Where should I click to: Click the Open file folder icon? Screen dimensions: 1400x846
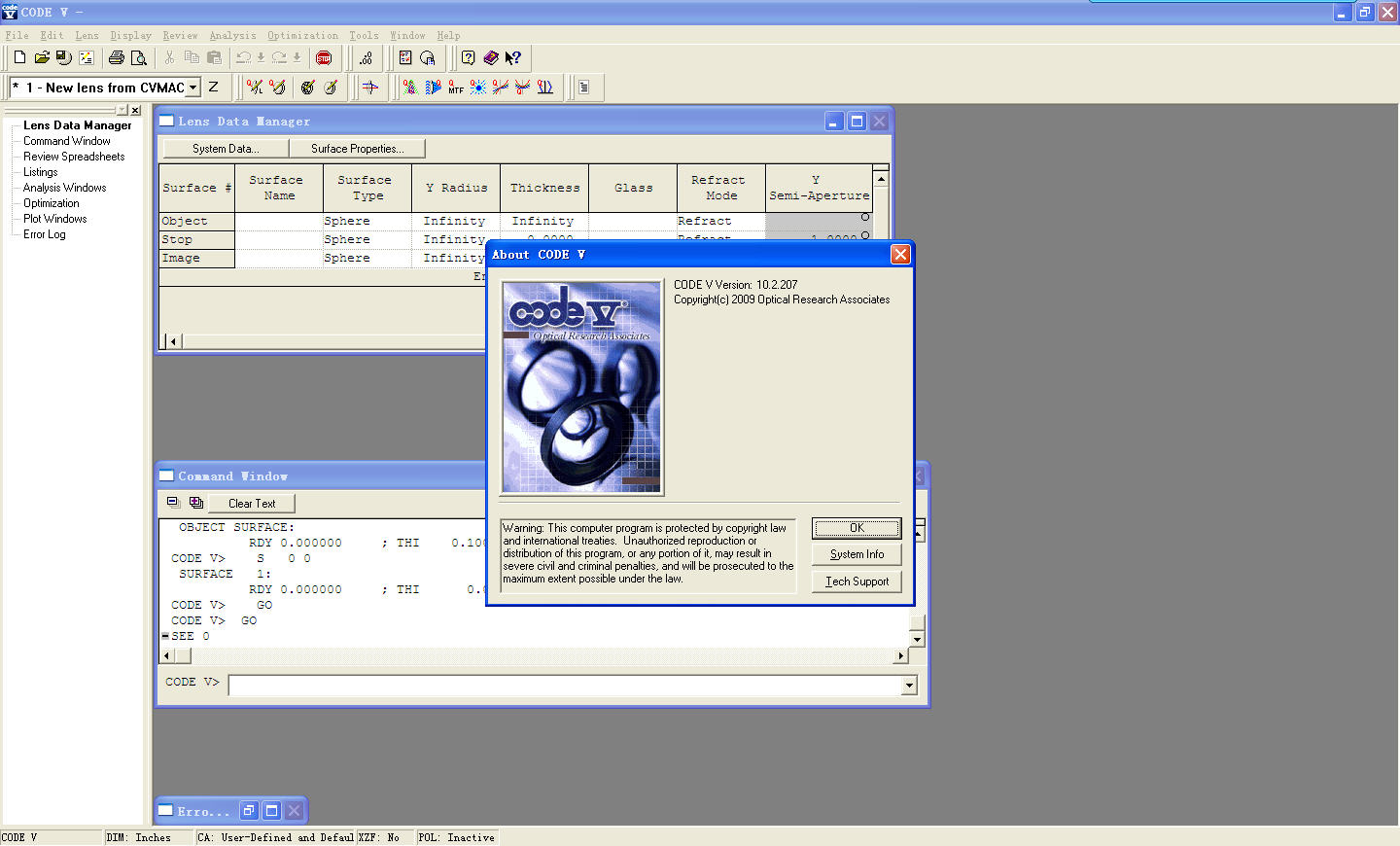(42, 57)
